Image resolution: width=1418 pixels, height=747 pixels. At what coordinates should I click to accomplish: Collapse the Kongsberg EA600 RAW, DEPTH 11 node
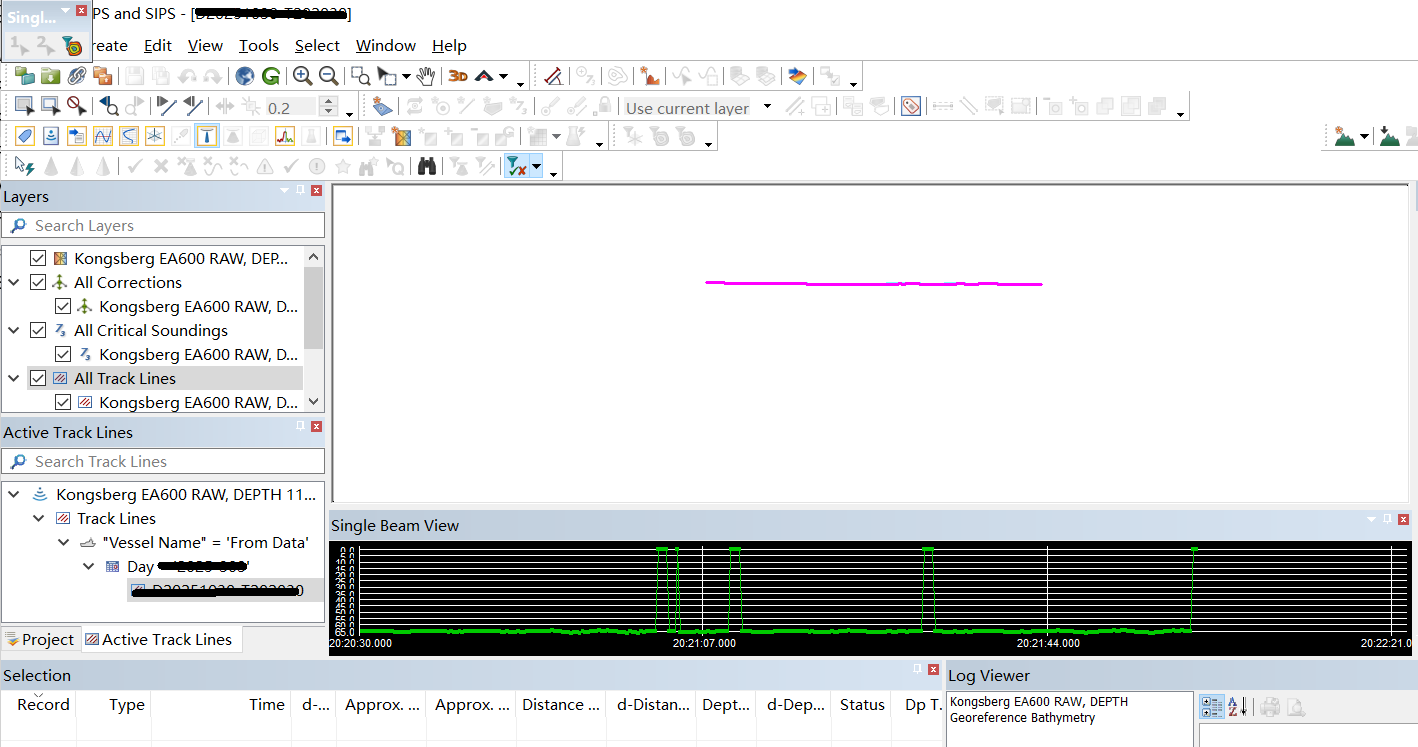14,494
